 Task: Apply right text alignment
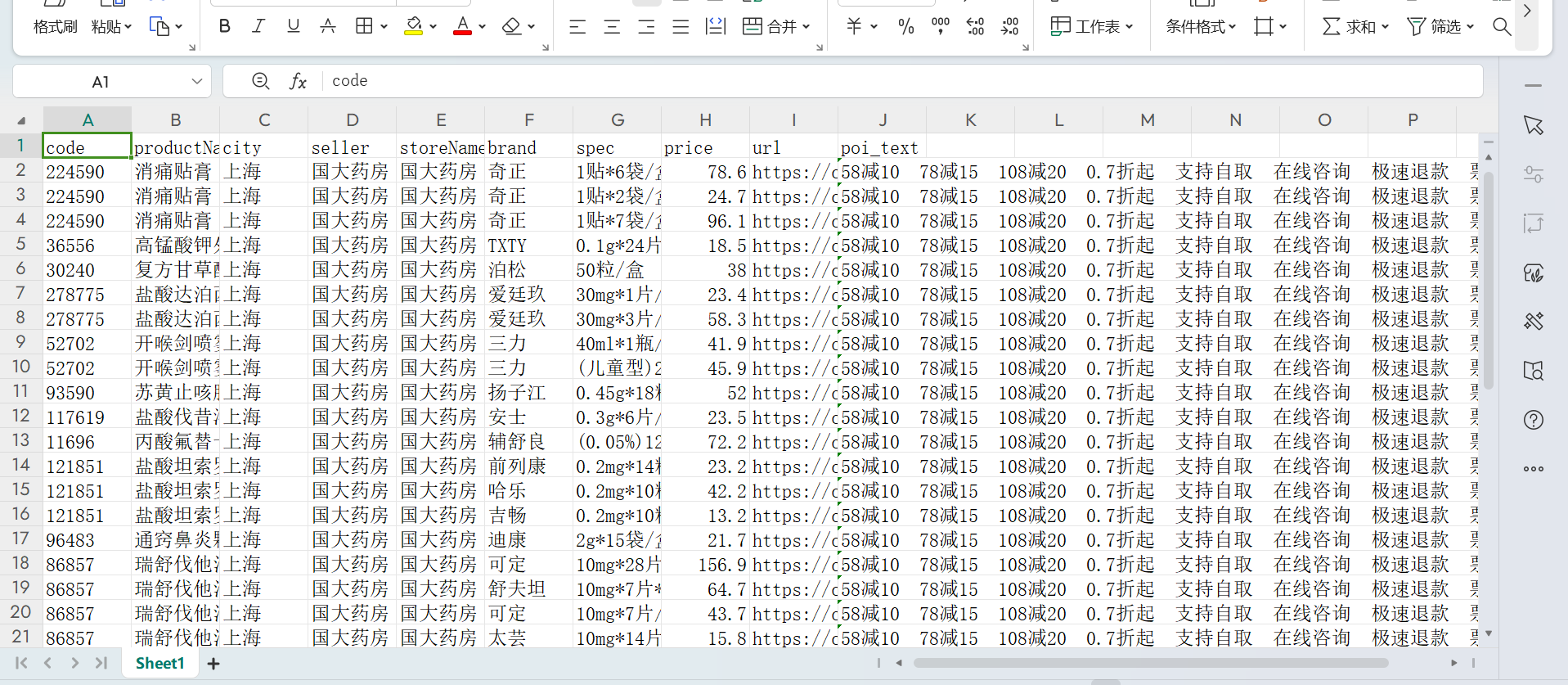[646, 27]
